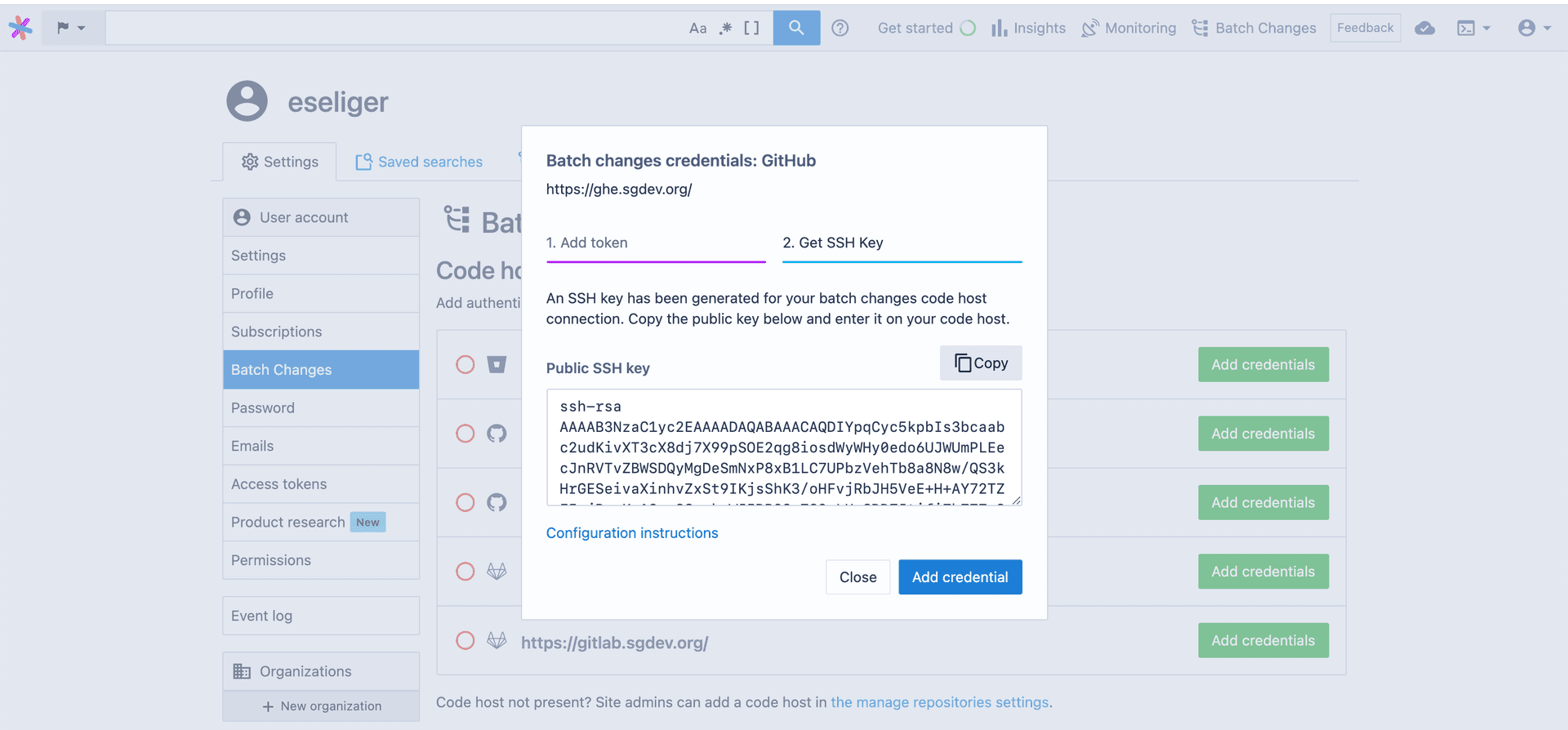Viewport: 1568px width, 730px height.
Task: Select Settings in the sidebar
Action: [321, 256]
